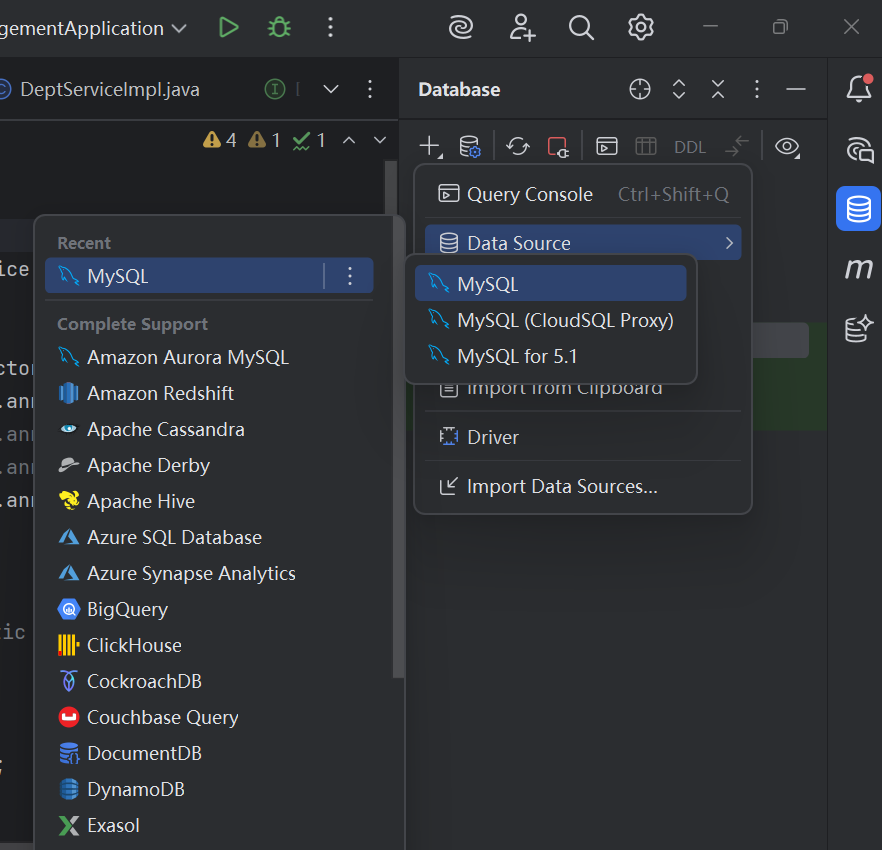Start debugging with the bug icon
This screenshot has width=882, height=850.
click(279, 27)
